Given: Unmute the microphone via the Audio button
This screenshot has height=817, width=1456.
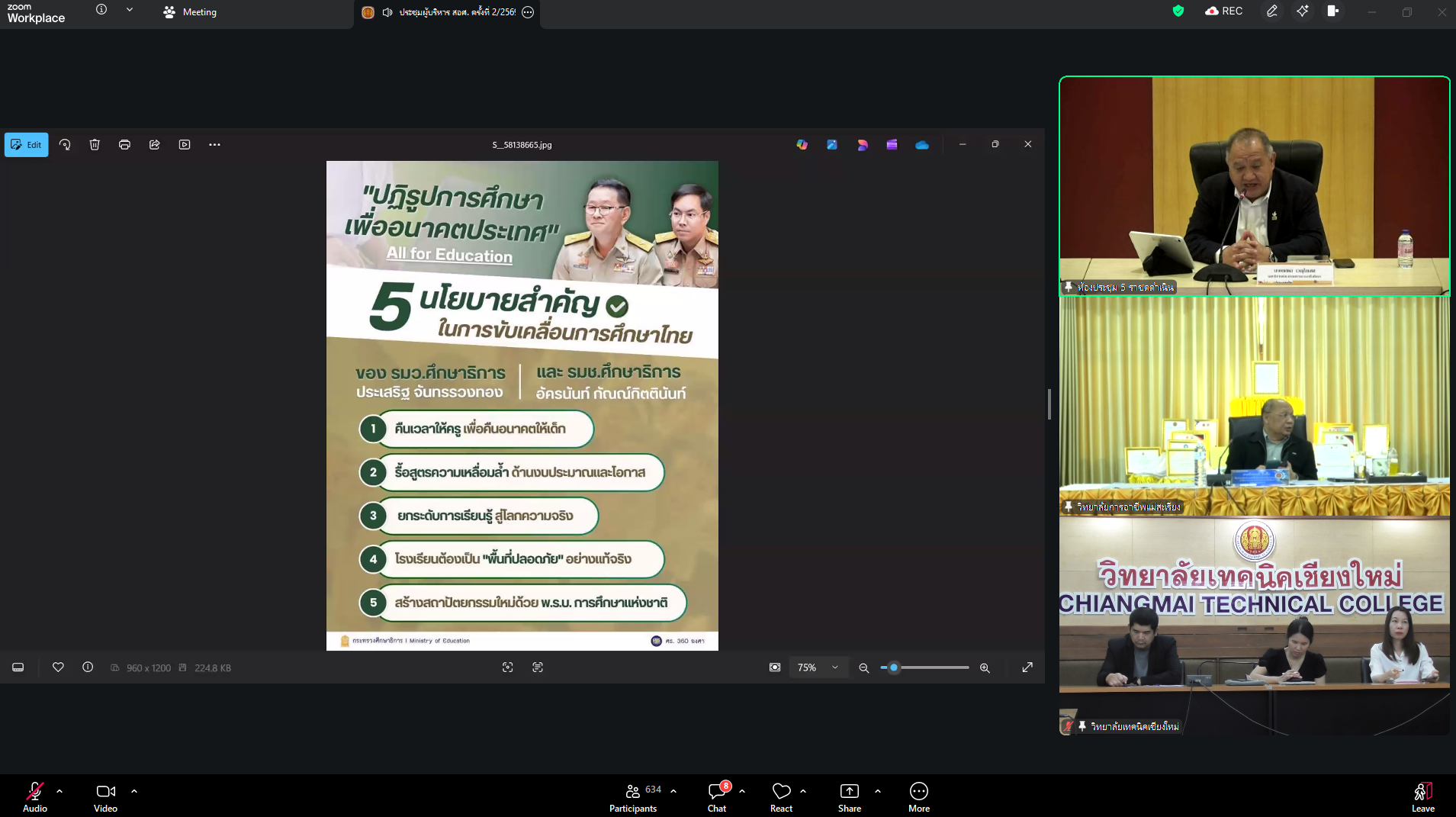Looking at the screenshot, I should click(34, 796).
